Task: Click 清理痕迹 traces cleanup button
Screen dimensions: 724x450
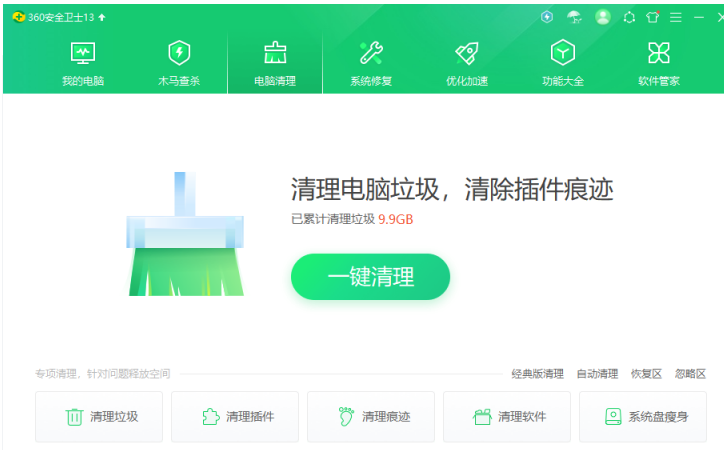Action: [x=373, y=417]
